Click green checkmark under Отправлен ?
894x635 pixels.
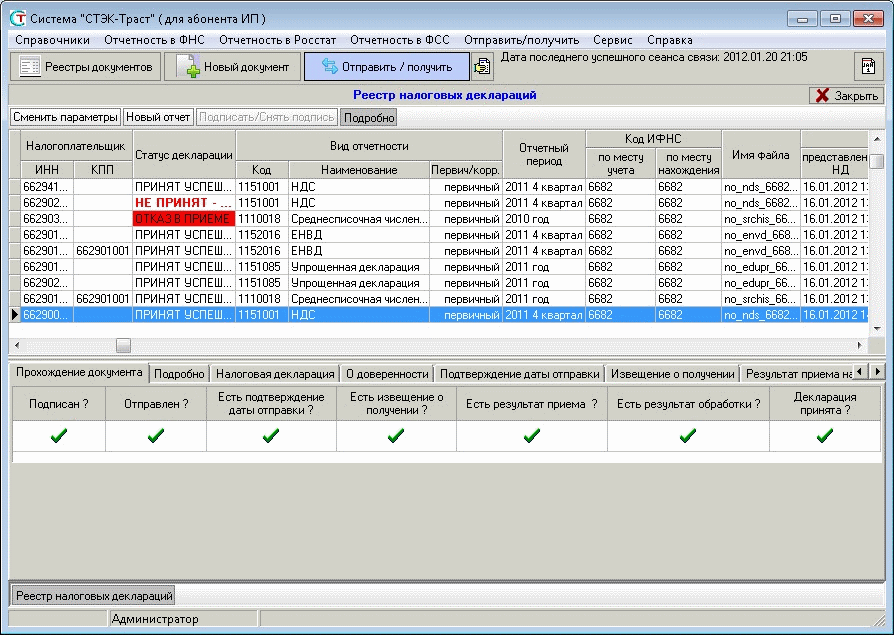[x=156, y=436]
